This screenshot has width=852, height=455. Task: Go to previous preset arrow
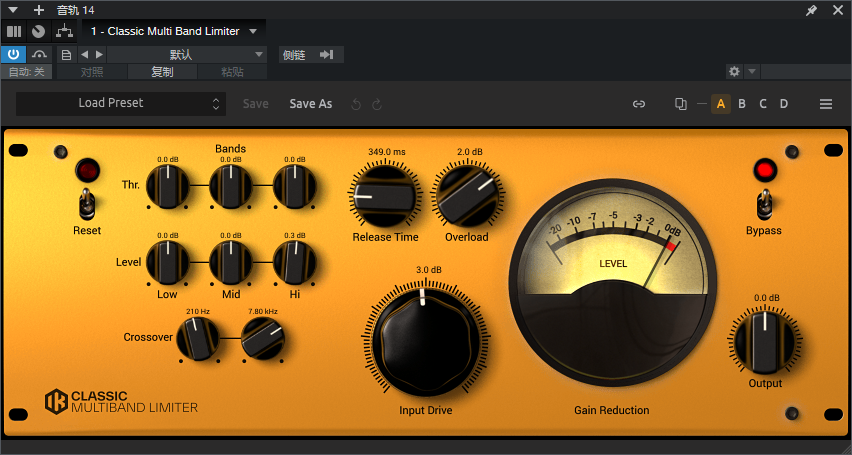point(84,54)
